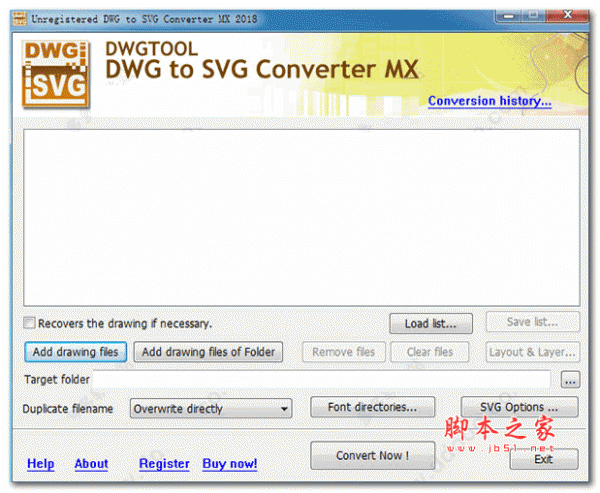Screen dimensions: 600x493
Task: Click the Remove files button
Action: [344, 352]
